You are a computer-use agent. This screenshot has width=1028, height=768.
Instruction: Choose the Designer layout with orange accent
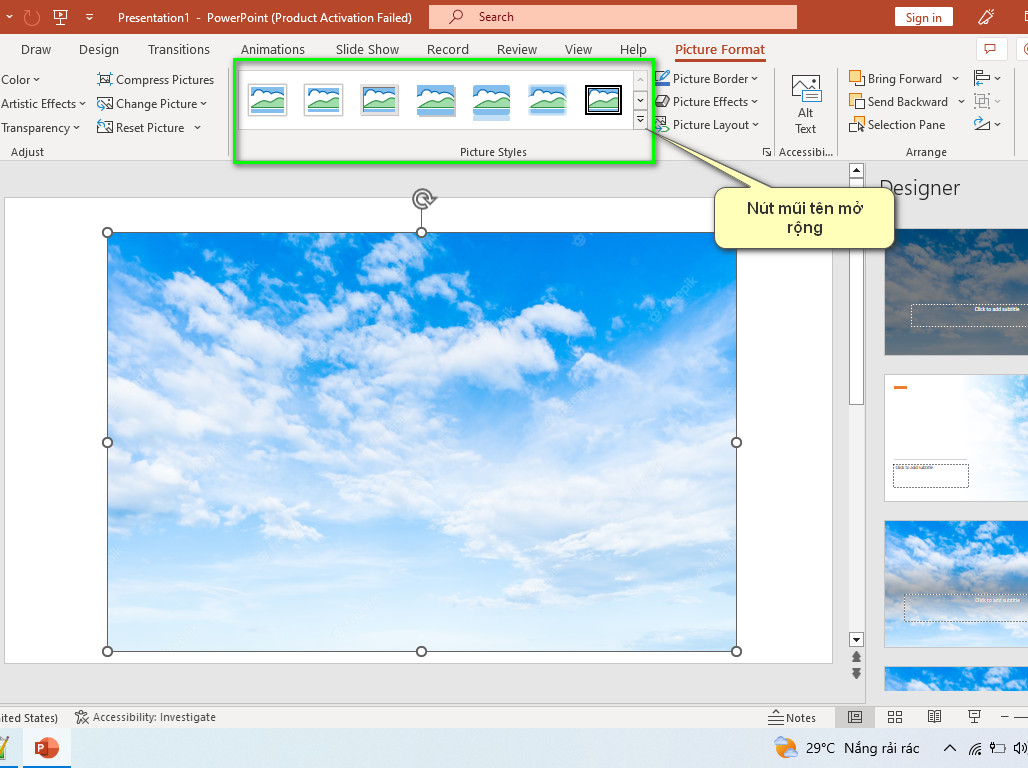pyautogui.click(x=956, y=438)
